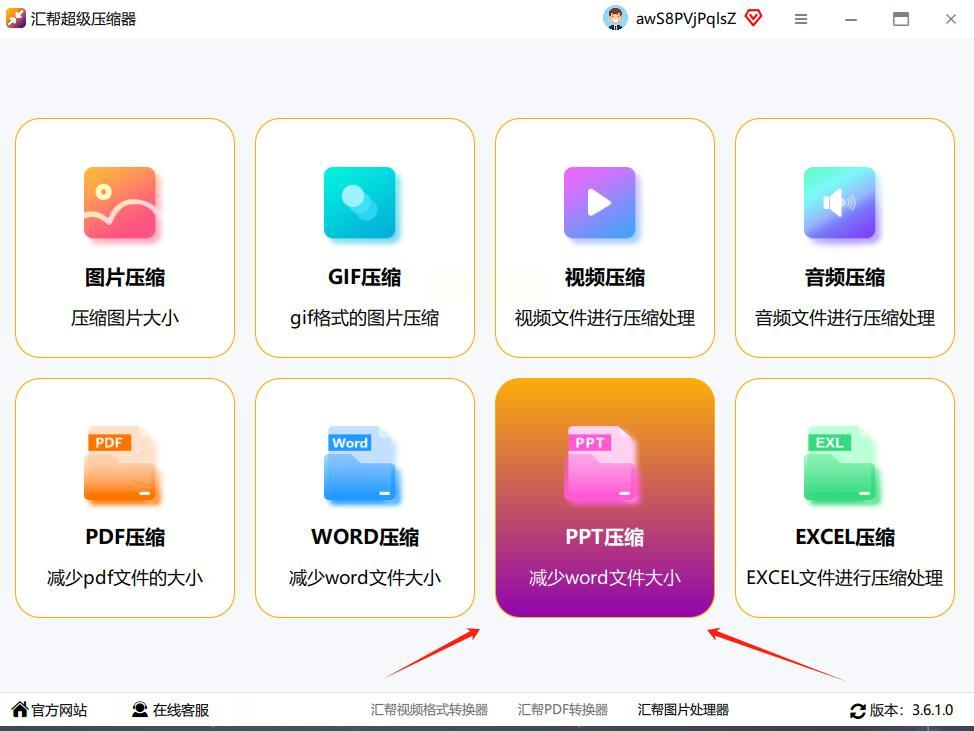Open 汇帮图片处理器 link
The width and height of the screenshot is (974, 731).
[683, 709]
